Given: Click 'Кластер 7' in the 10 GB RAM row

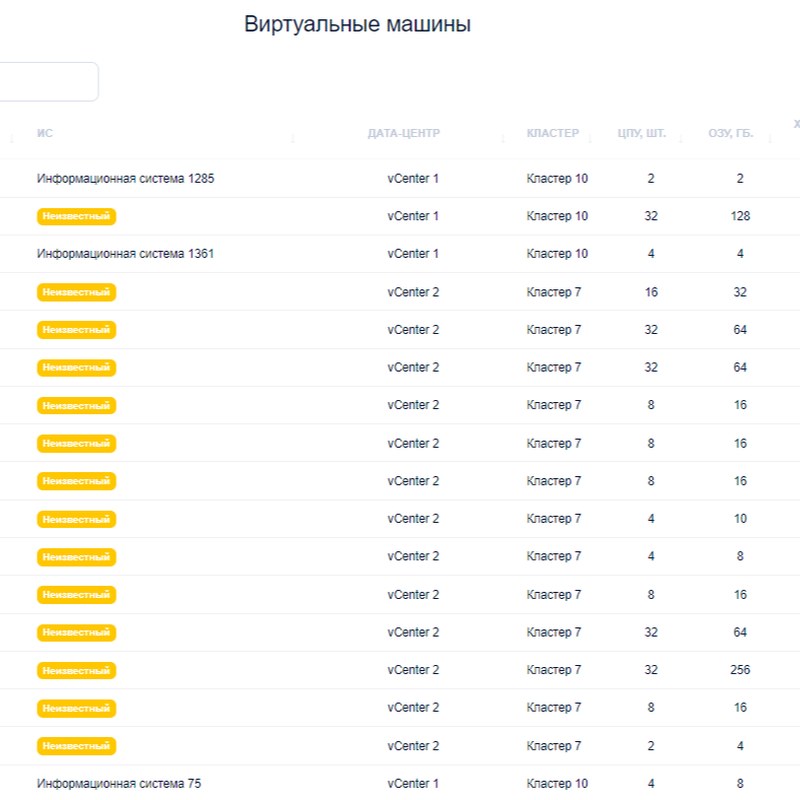Looking at the screenshot, I should coord(554,518).
